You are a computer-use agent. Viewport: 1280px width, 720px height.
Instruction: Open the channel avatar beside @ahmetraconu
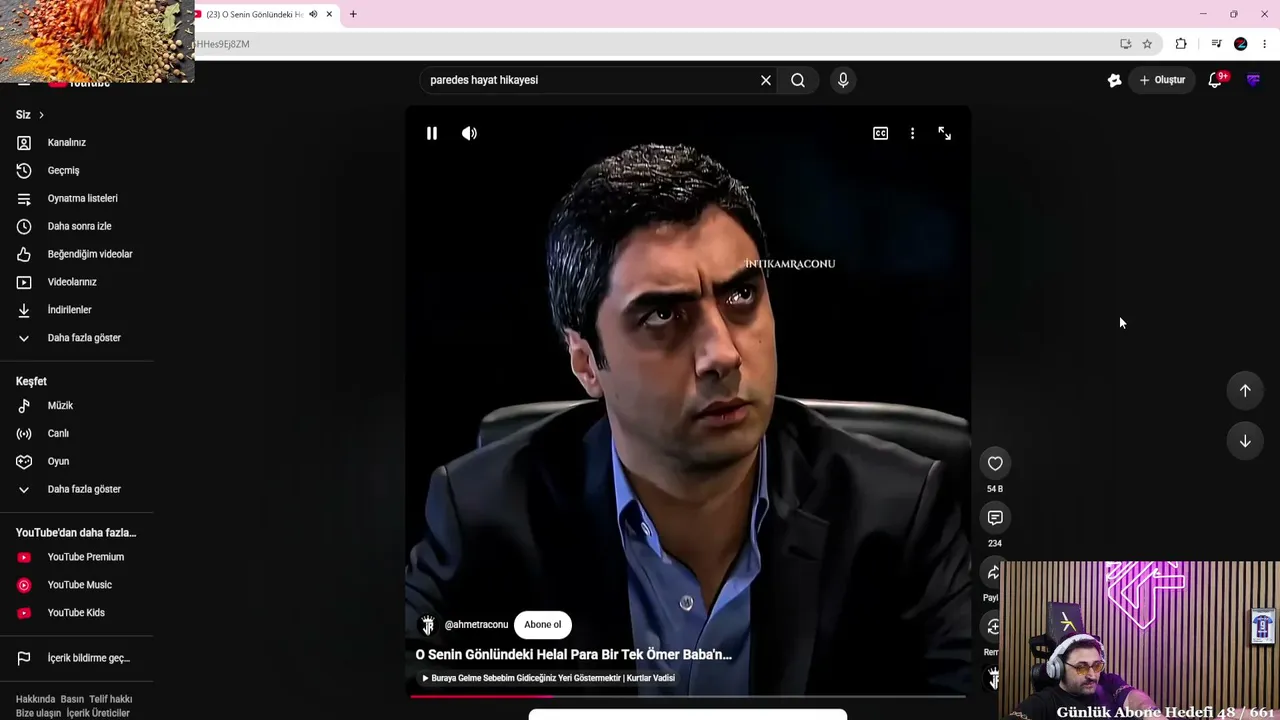[x=428, y=625]
